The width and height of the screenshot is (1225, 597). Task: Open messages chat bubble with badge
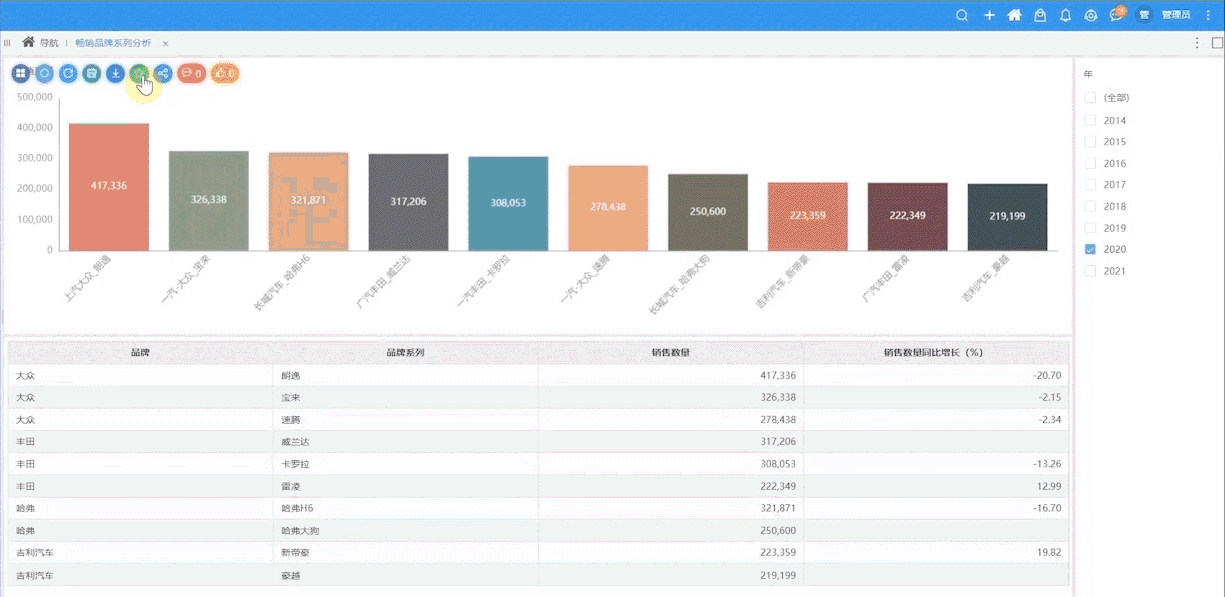1117,14
